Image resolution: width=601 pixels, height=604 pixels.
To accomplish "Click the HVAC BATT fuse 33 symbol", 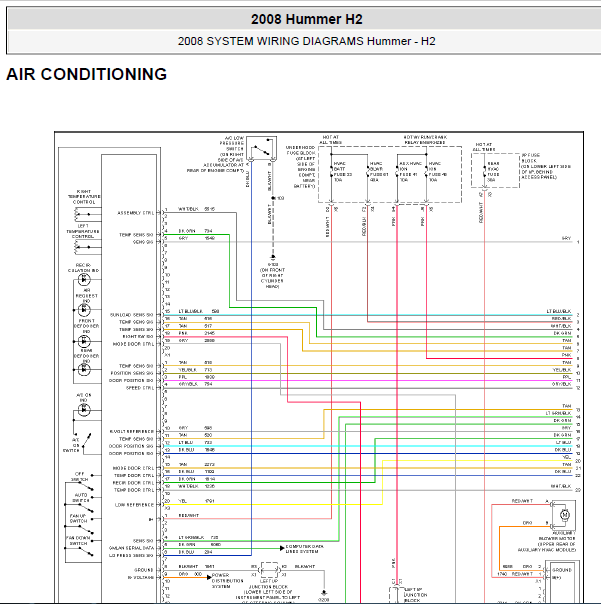I will coord(331,171).
